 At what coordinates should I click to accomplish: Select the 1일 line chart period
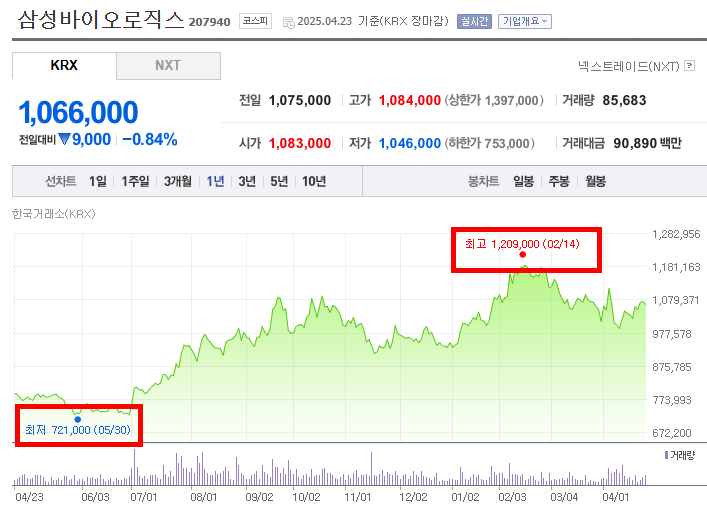98,181
